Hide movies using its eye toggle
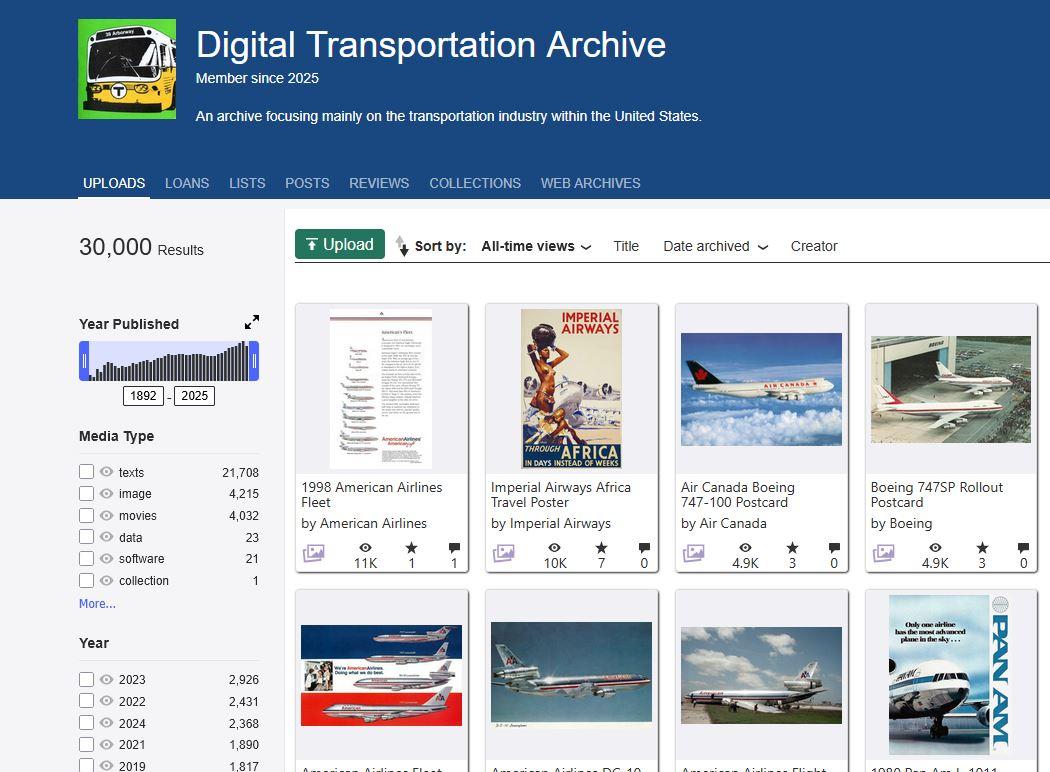The width and height of the screenshot is (1050, 772). (x=106, y=516)
